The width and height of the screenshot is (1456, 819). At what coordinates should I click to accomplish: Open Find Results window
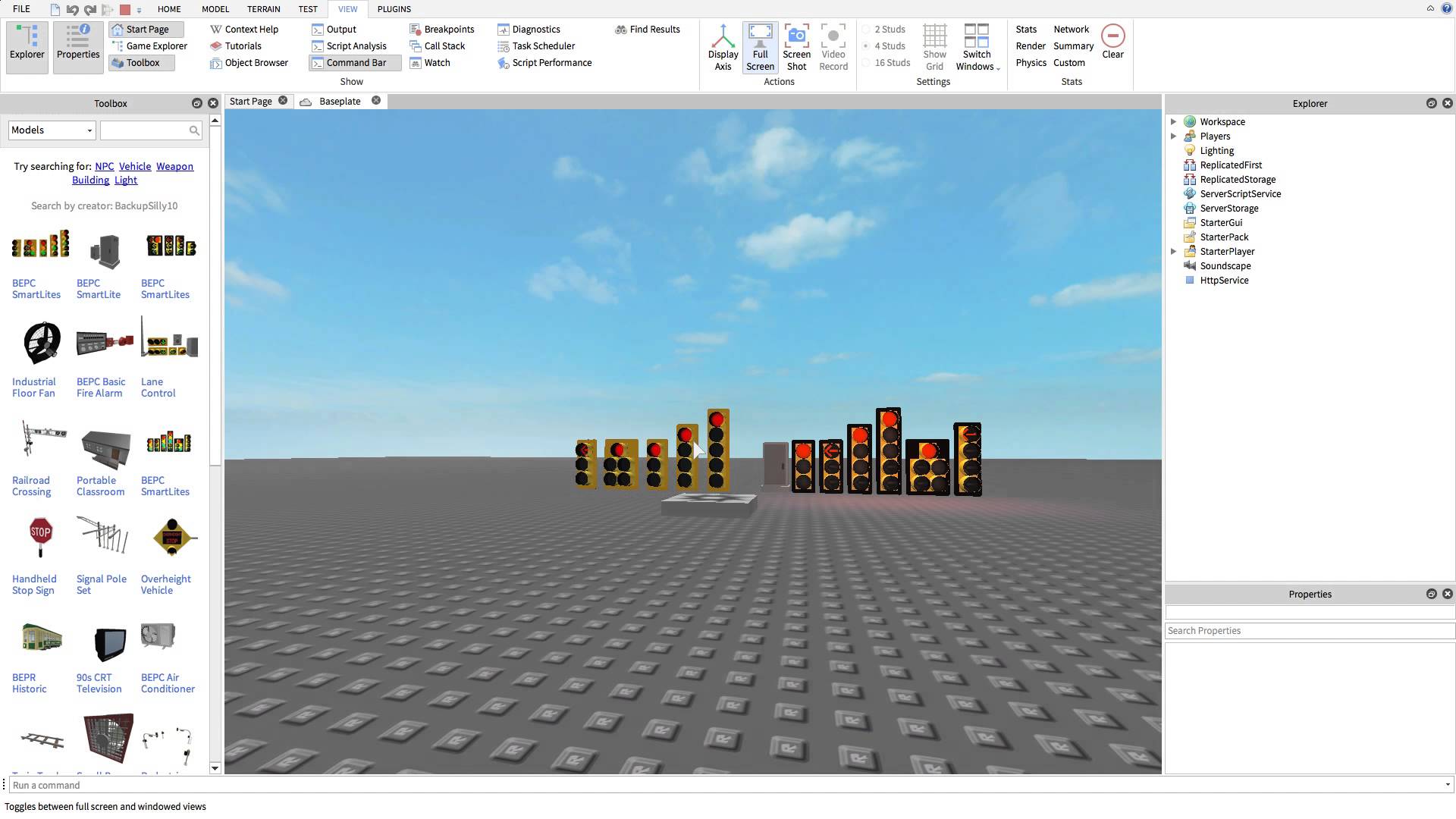point(648,30)
